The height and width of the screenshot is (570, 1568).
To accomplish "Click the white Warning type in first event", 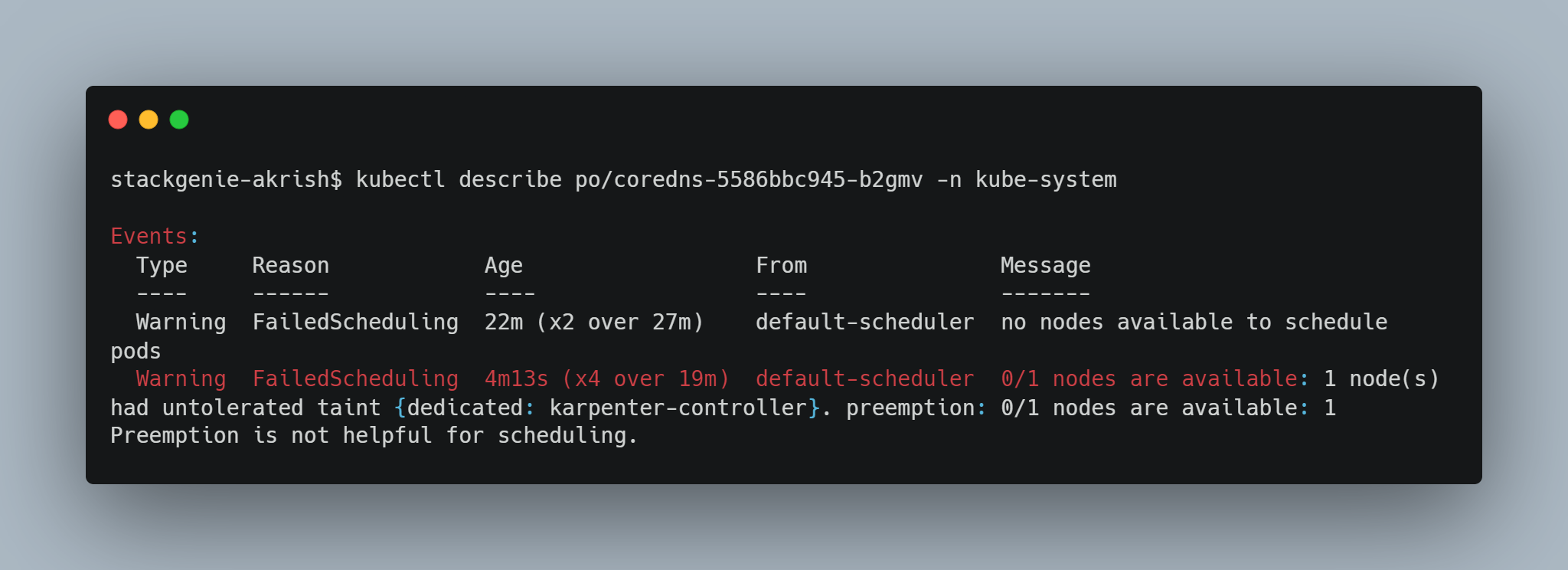I will coord(181,323).
